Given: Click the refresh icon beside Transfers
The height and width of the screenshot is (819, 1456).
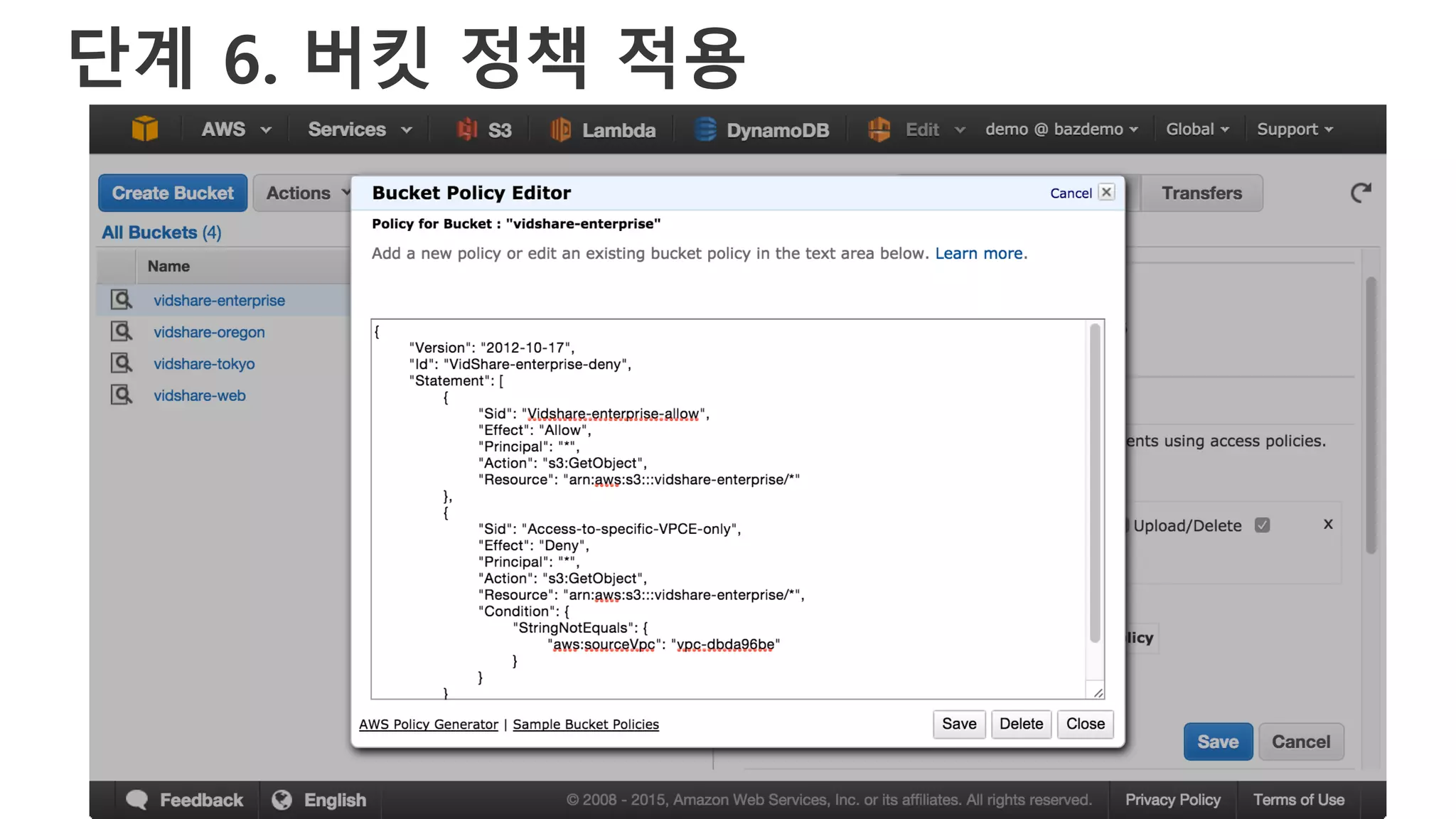Looking at the screenshot, I should pos(1360,193).
